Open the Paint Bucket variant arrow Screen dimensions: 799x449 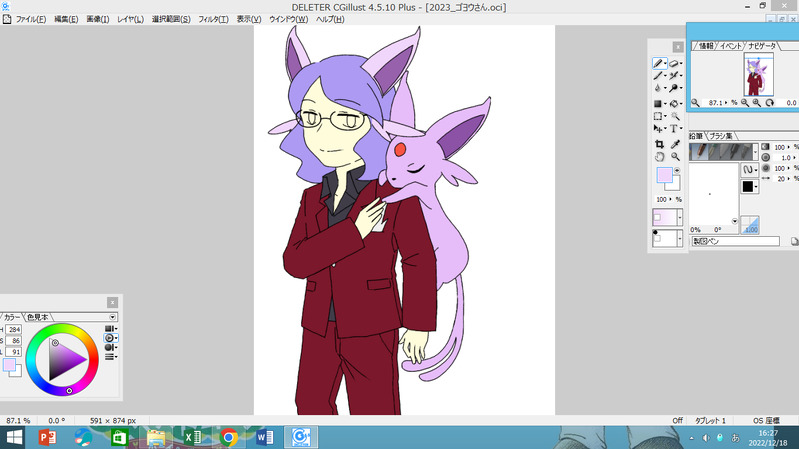(681, 104)
